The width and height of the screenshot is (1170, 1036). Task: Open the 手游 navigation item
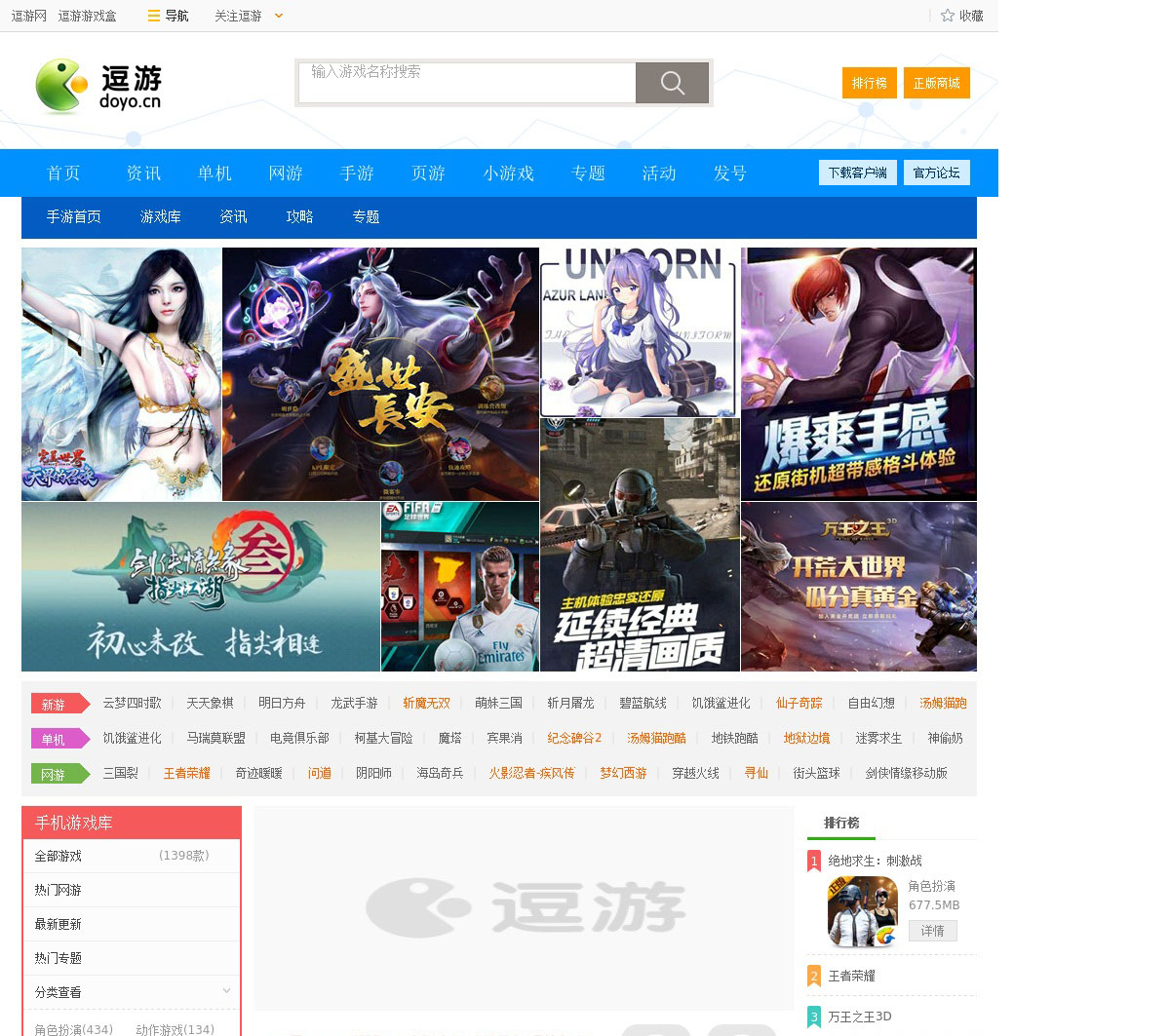pyautogui.click(x=357, y=173)
